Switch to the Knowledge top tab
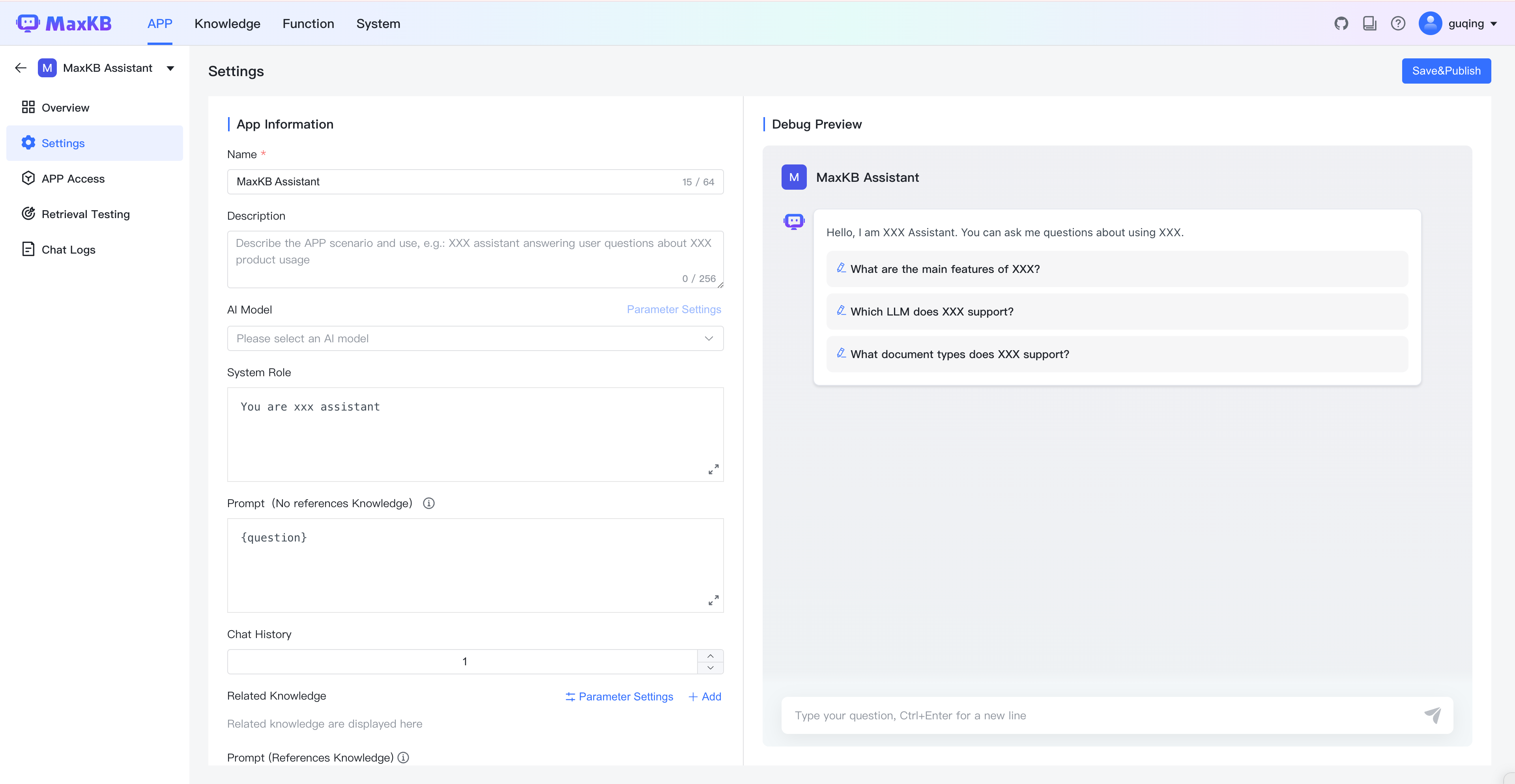 [x=228, y=24]
